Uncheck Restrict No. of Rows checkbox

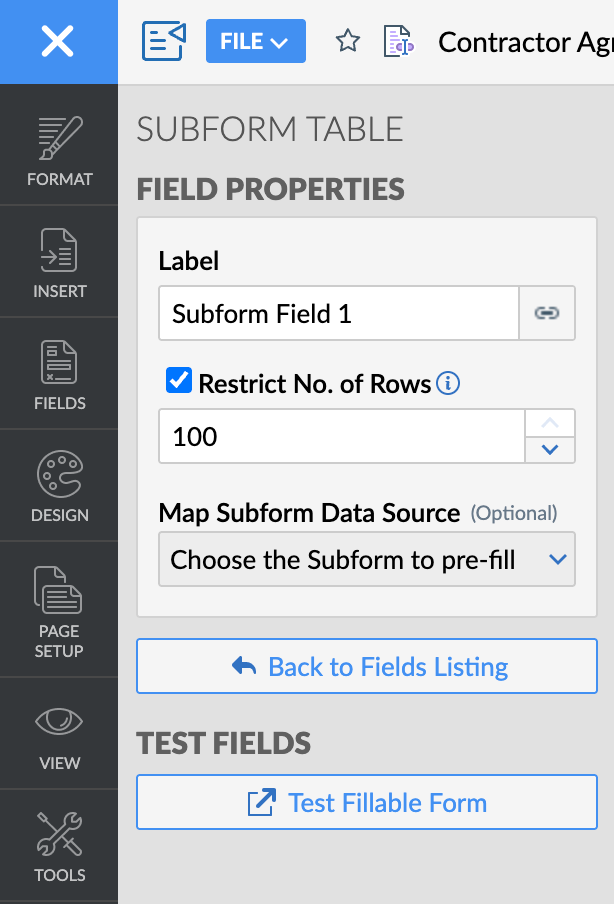click(179, 381)
